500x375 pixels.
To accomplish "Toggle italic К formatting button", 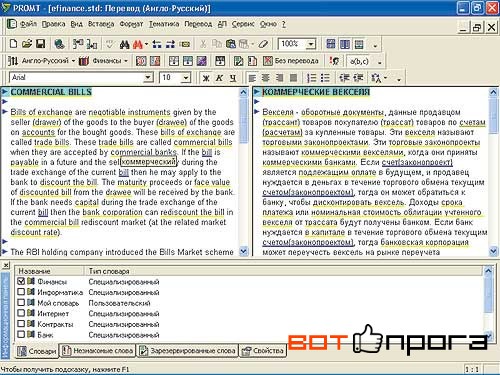I will (x=219, y=78).
